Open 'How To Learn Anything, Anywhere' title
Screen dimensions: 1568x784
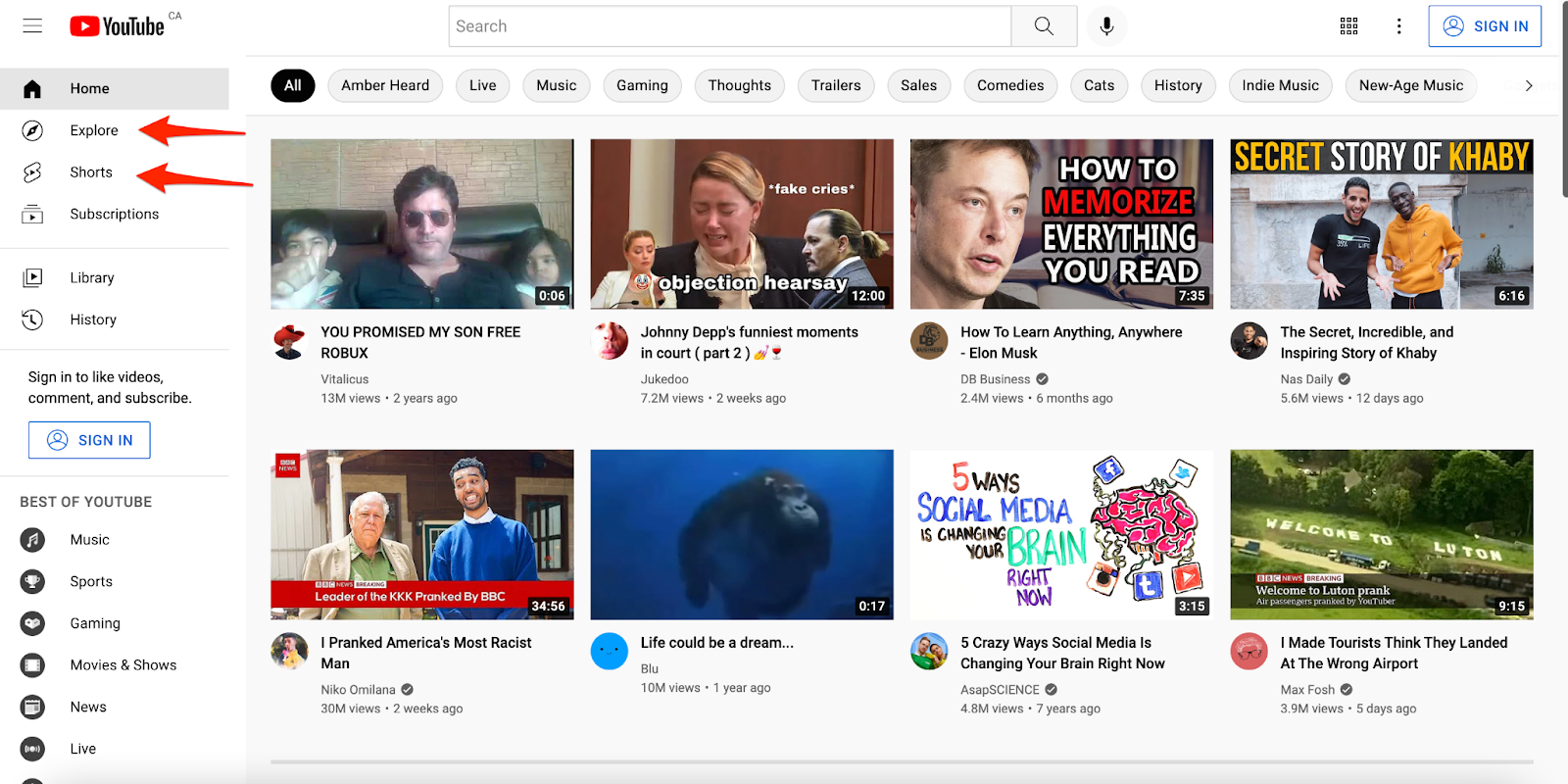pyautogui.click(x=1071, y=343)
